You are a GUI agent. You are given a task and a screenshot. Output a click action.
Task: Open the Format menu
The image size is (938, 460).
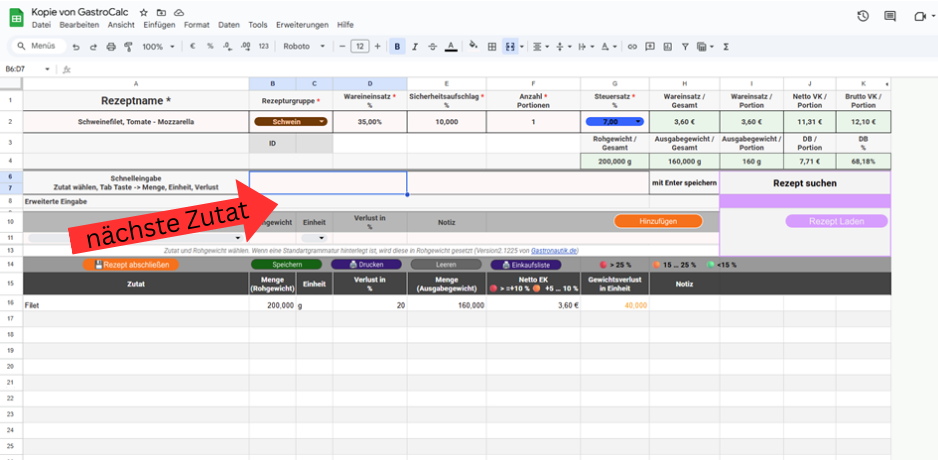pos(197,25)
